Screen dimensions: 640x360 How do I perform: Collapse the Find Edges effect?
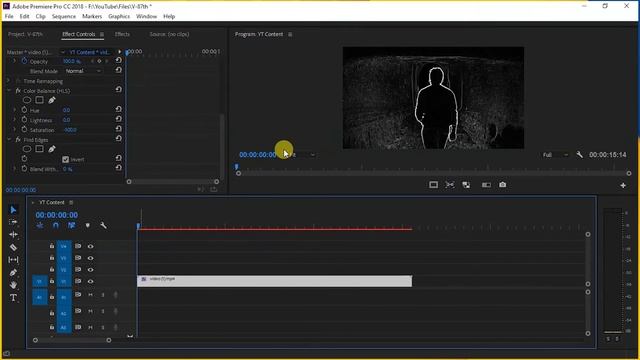9,139
